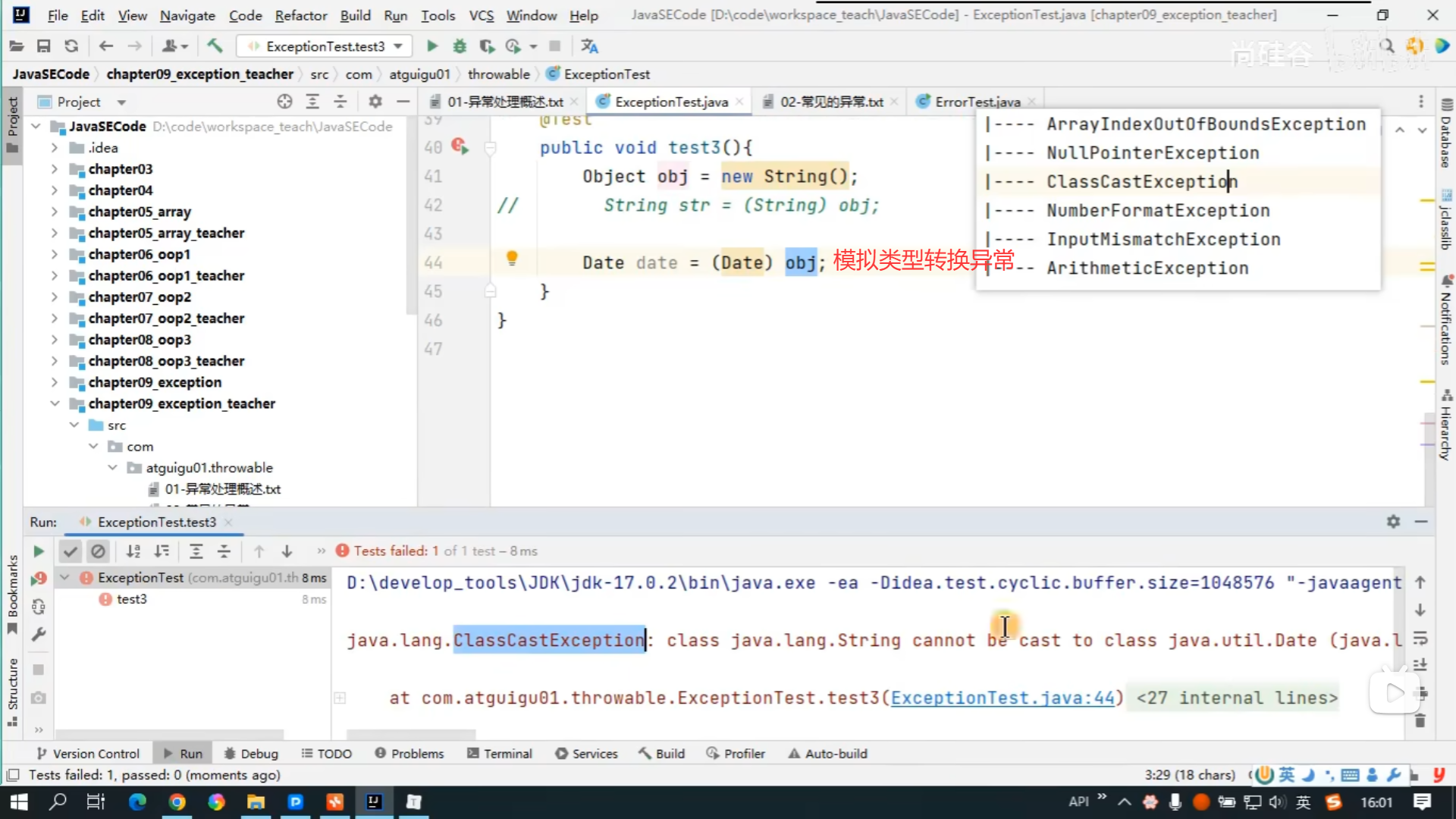This screenshot has height=819, width=1456.
Task: Click the Select Opened File target icon
Action: click(x=284, y=102)
